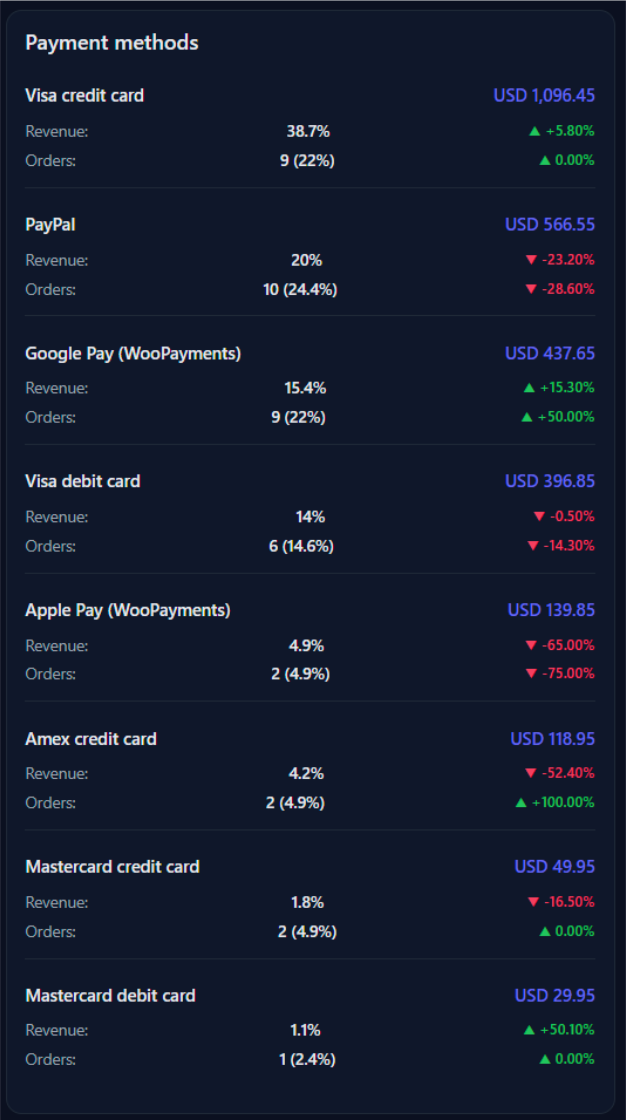This screenshot has width=626, height=1120.
Task: Click green up triangle next to +50.00%
Action: [x=527, y=417]
